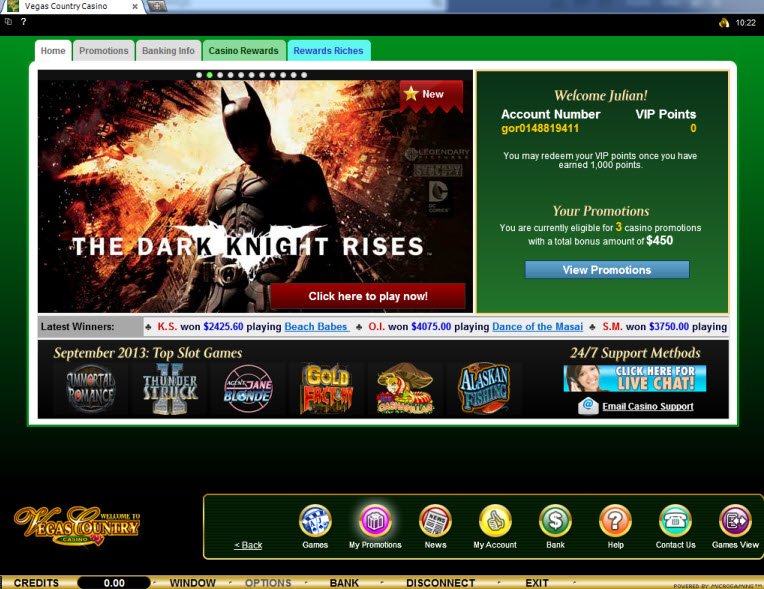Open My Promotions gift icon
Viewport: 764px width, 589px height.
point(375,521)
